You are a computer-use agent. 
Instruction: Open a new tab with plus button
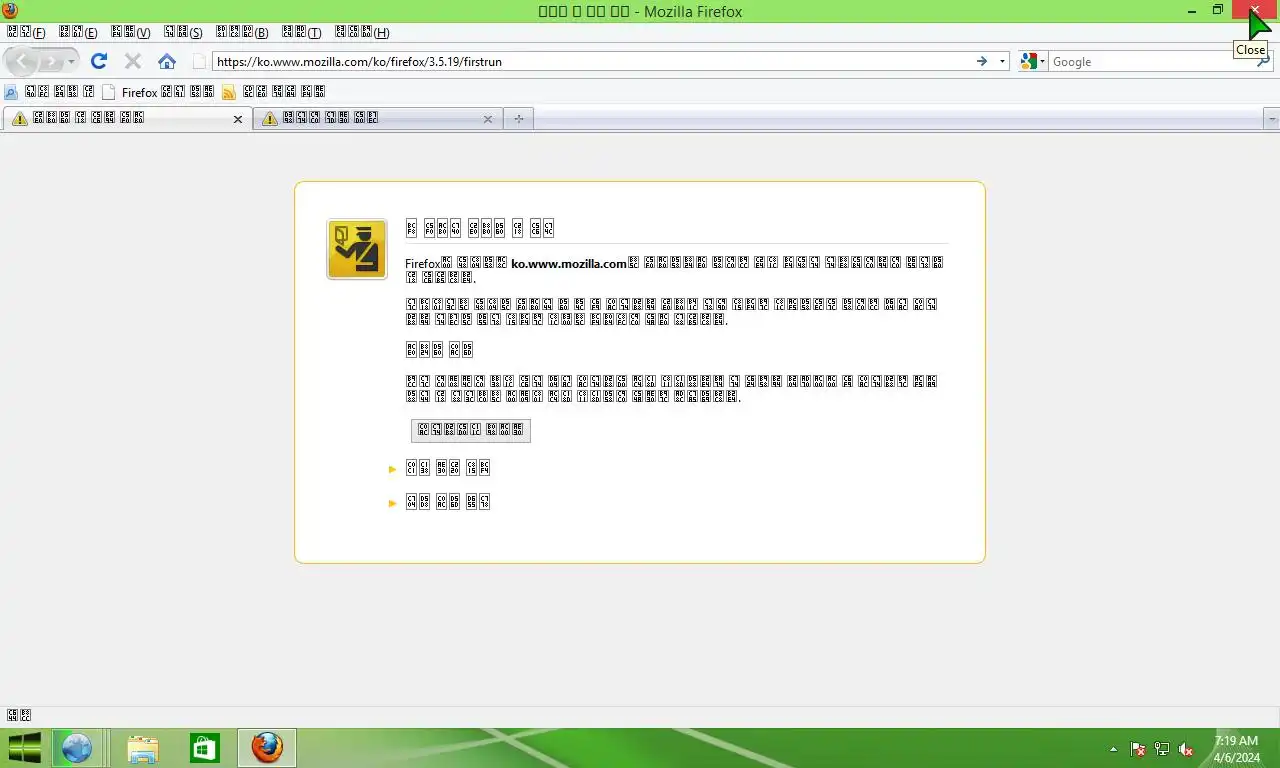[x=518, y=119]
